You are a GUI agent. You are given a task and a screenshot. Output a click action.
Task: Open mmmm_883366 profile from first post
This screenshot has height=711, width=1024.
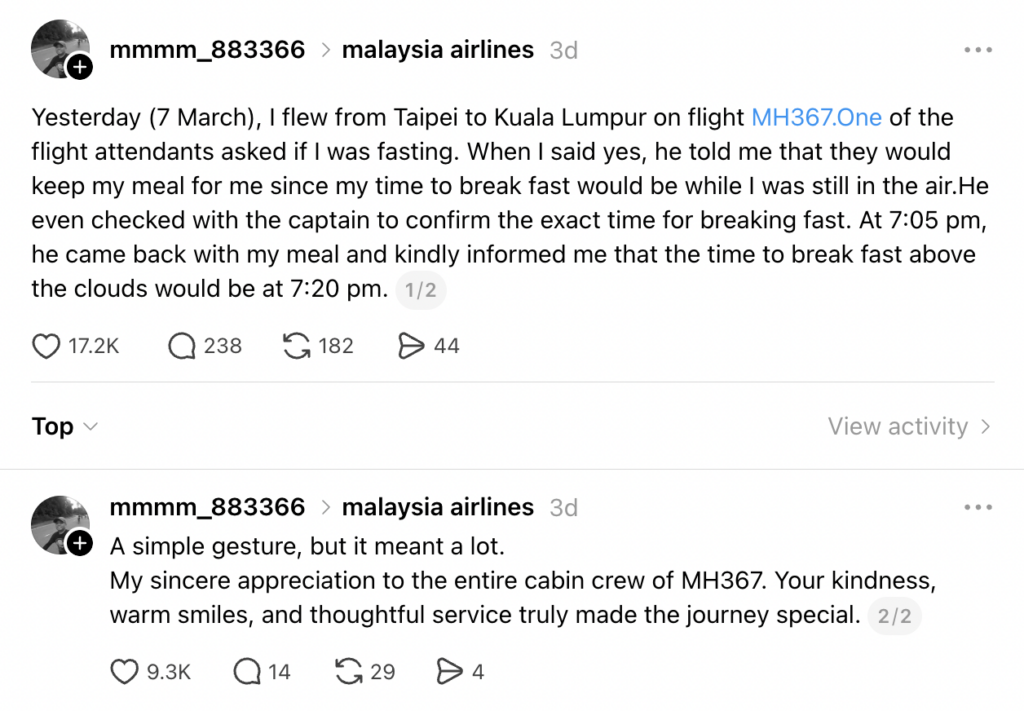point(207,50)
